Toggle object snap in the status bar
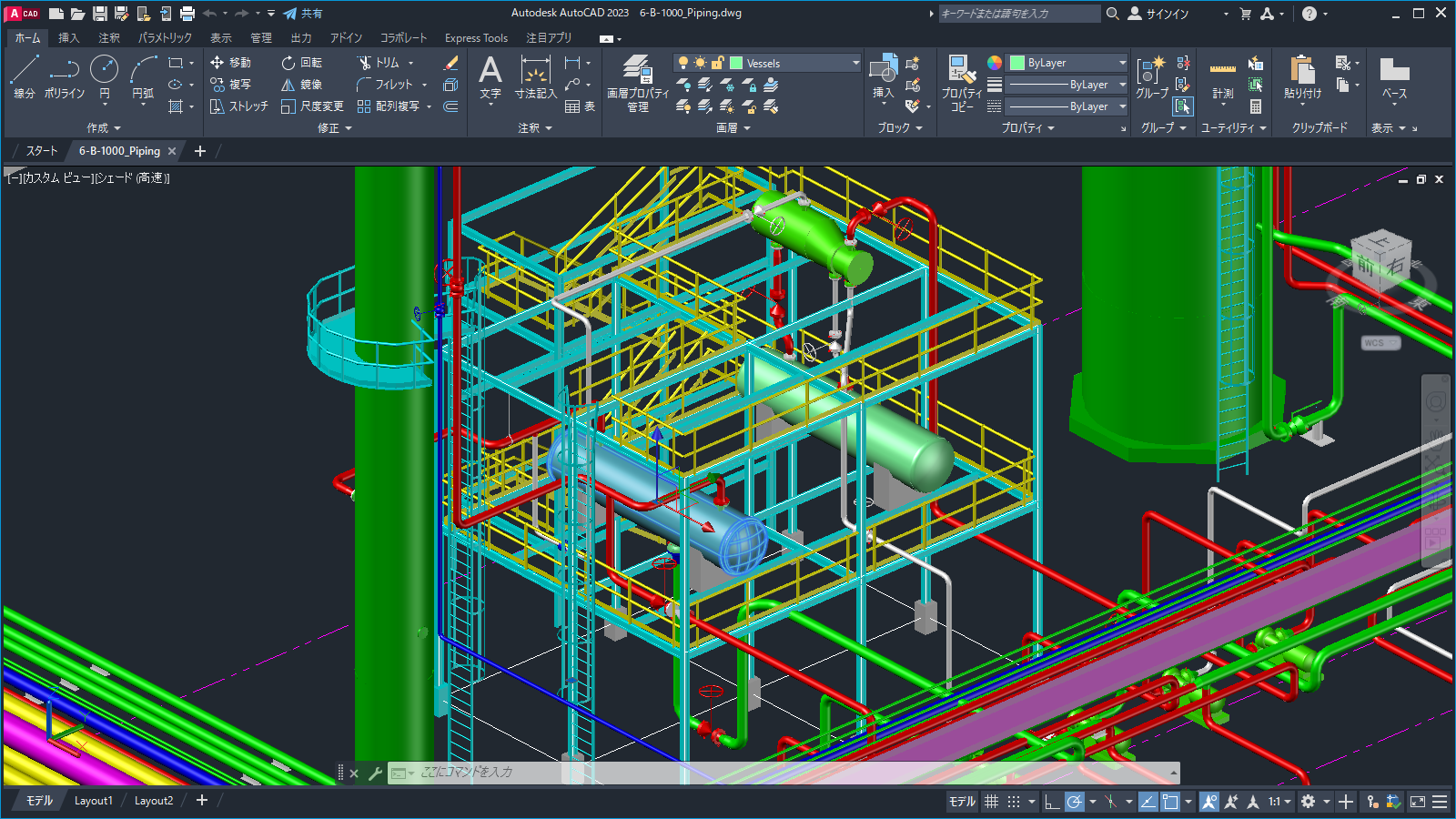 tap(1172, 801)
